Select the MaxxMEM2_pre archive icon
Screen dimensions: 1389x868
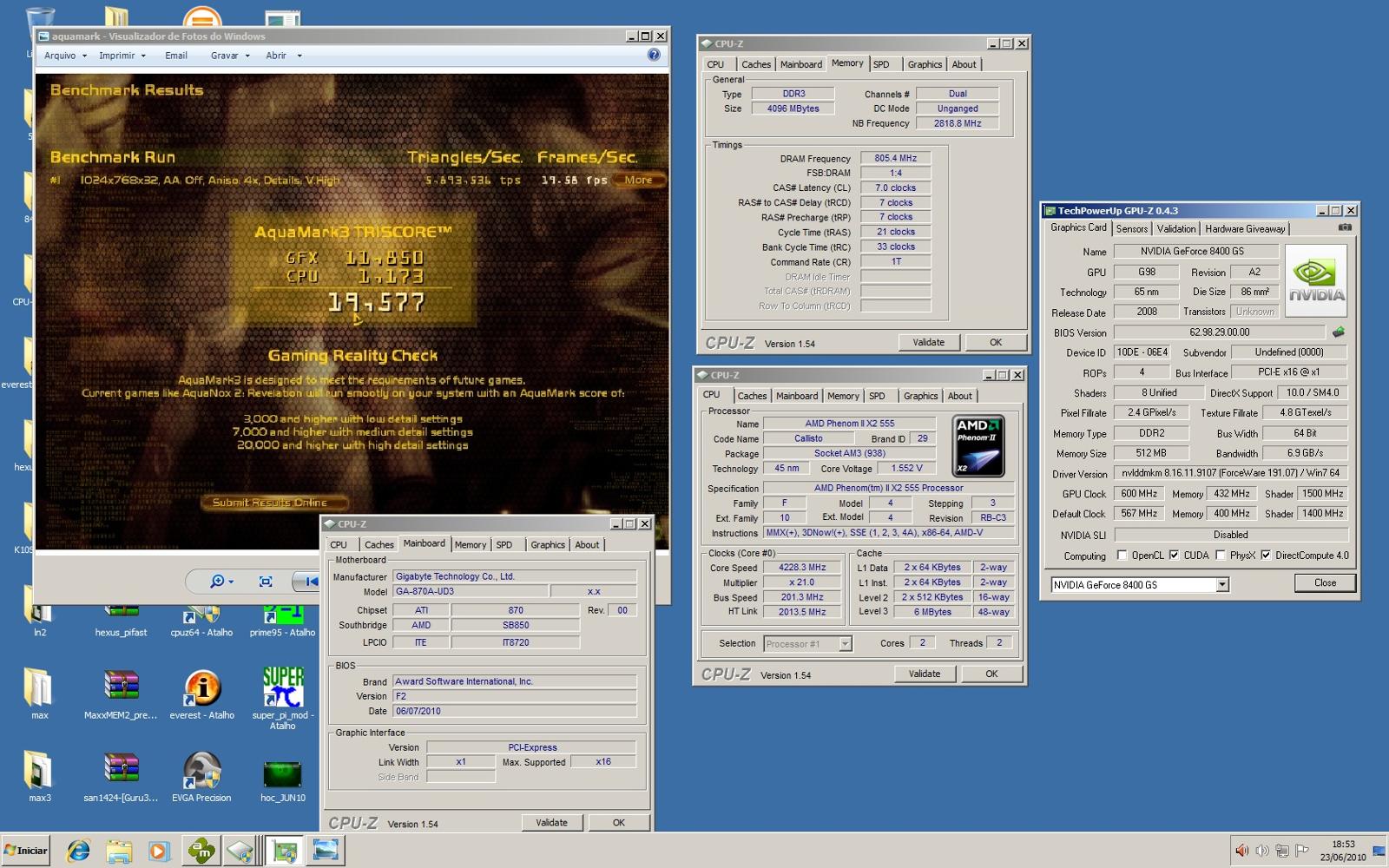pyautogui.click(x=121, y=693)
